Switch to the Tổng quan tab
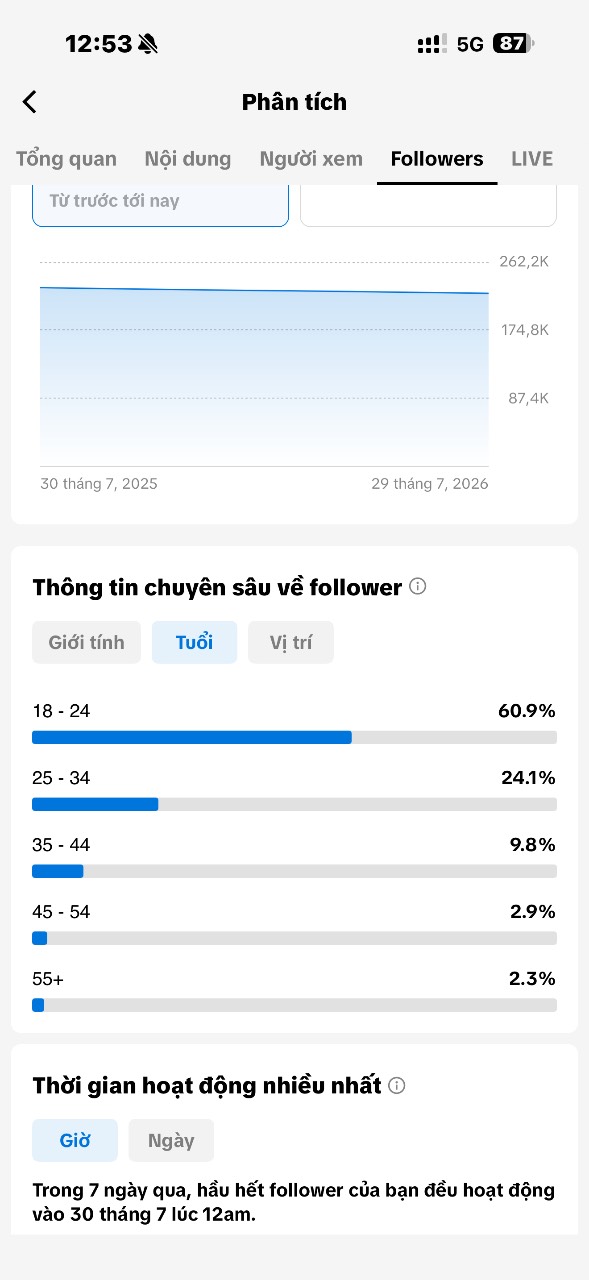 pyautogui.click(x=66, y=159)
